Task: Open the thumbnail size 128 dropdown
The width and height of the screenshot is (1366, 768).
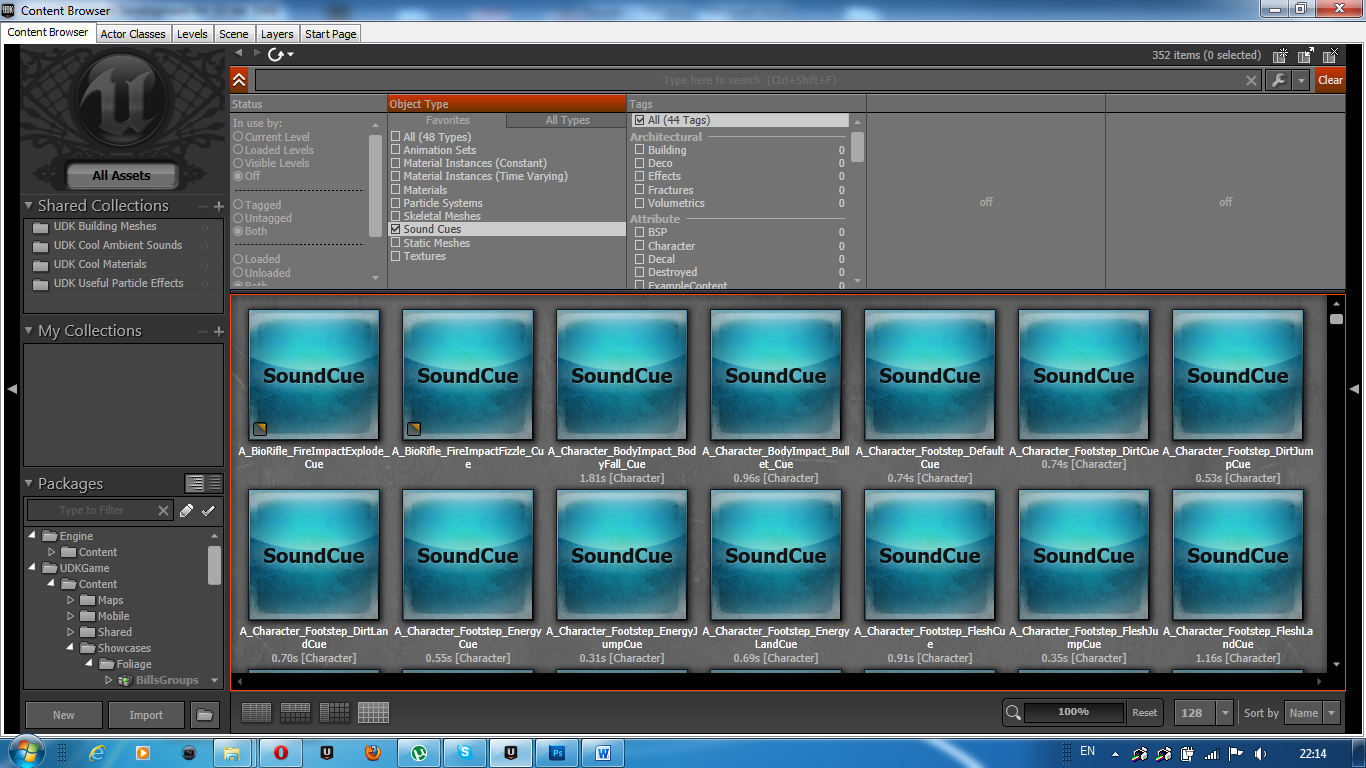Action: pos(1225,713)
